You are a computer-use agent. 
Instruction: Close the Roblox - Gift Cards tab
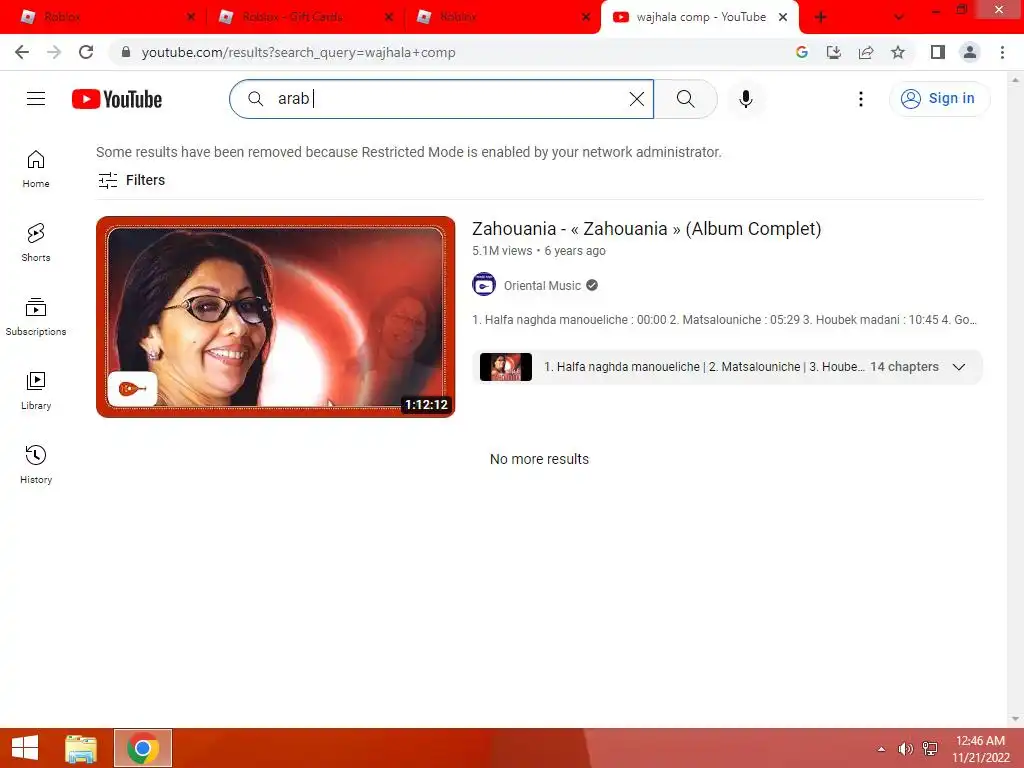[x=389, y=17]
